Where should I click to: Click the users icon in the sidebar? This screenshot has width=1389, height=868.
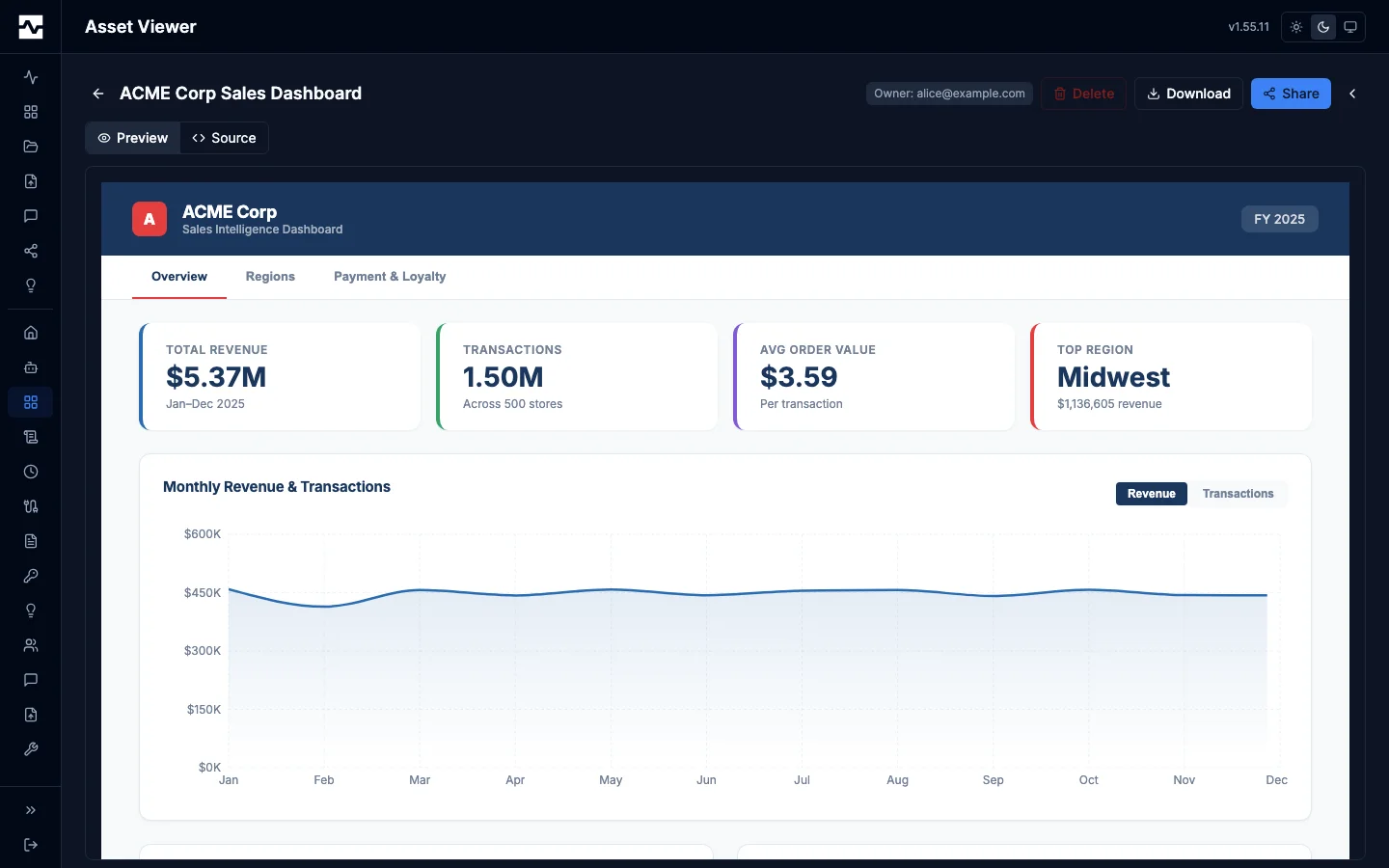pyautogui.click(x=30, y=645)
